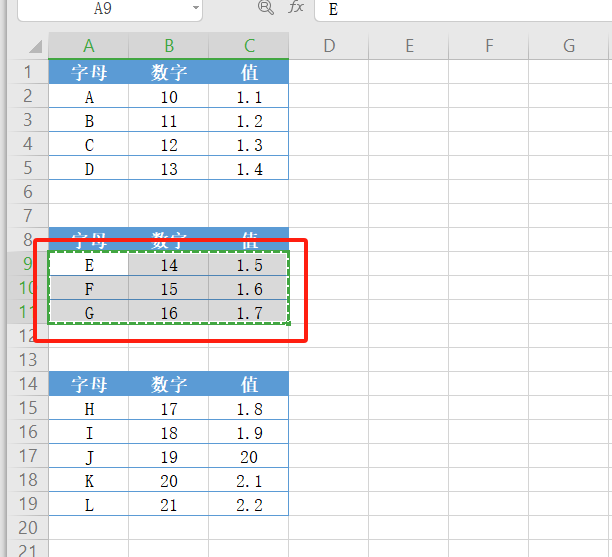Select column A header
Screen dimensions: 612x557
pos(89,45)
